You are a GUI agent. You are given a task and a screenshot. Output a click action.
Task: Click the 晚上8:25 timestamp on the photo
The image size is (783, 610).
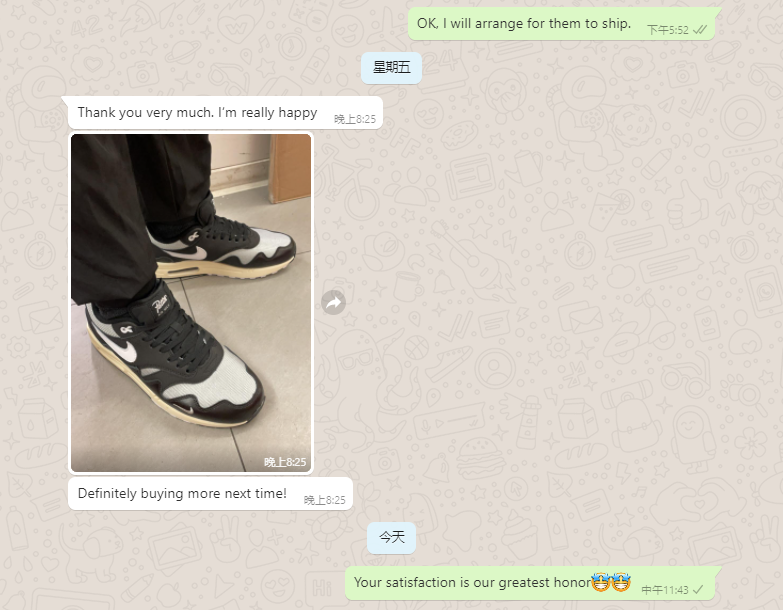tap(285, 462)
